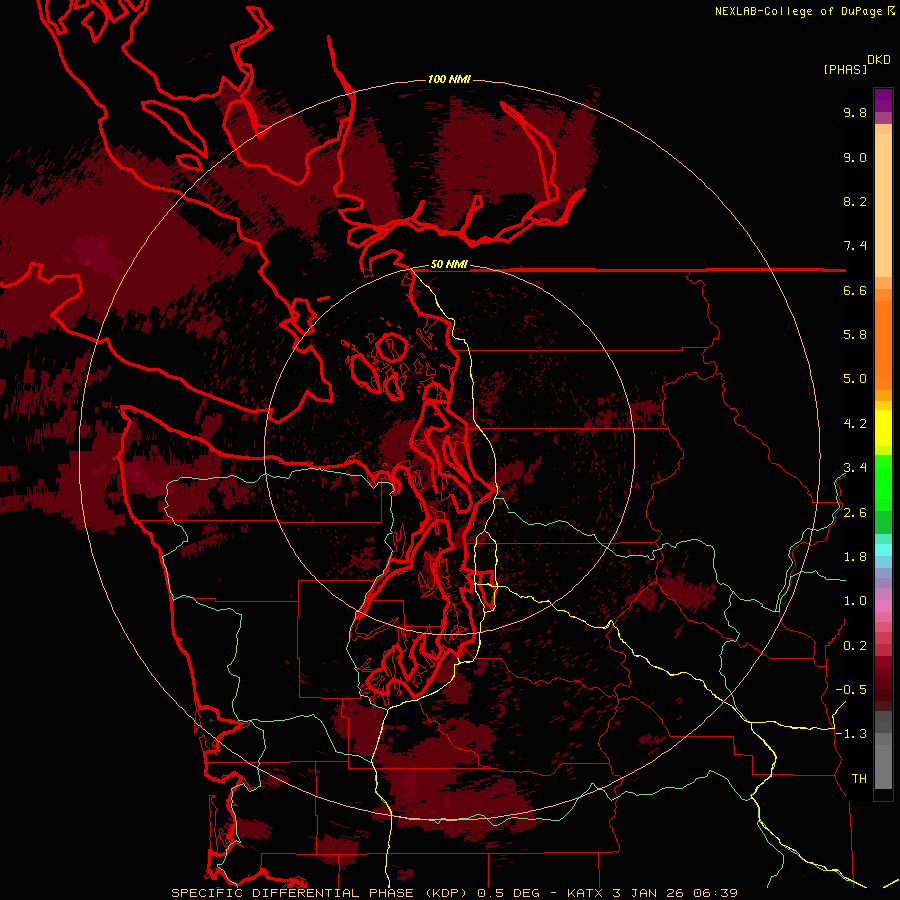Click the 1.0 legend value
The width and height of the screenshot is (900, 900).
pyautogui.click(x=855, y=601)
